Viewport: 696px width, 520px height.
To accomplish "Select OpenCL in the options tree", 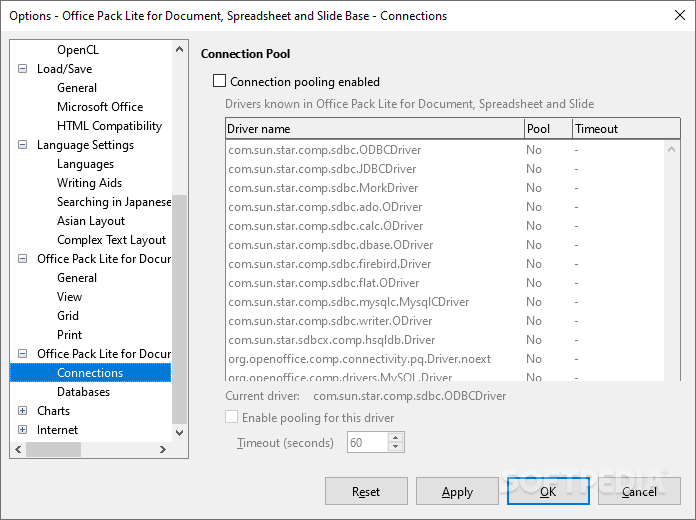I will pyautogui.click(x=78, y=50).
